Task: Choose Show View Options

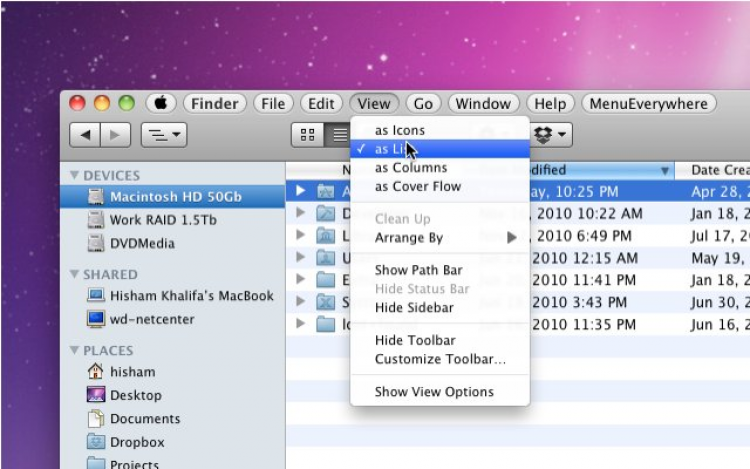Action: click(440, 392)
